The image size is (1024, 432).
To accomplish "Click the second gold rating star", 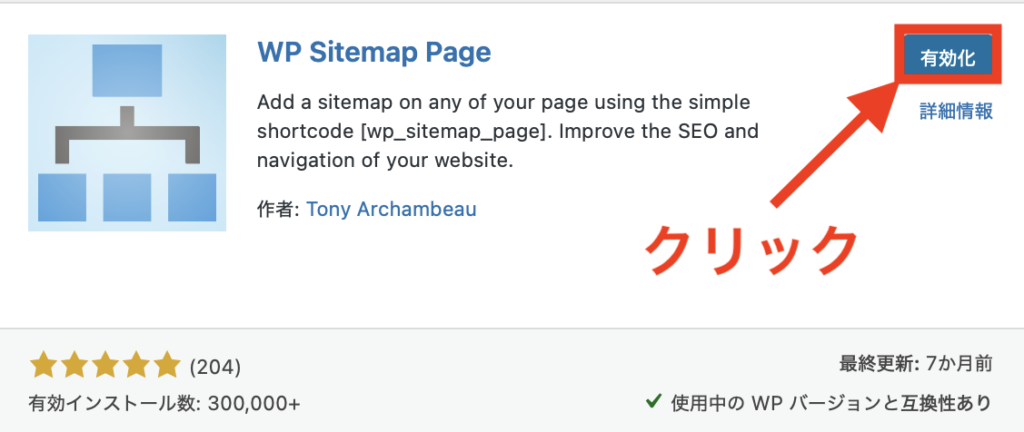I will [74, 365].
